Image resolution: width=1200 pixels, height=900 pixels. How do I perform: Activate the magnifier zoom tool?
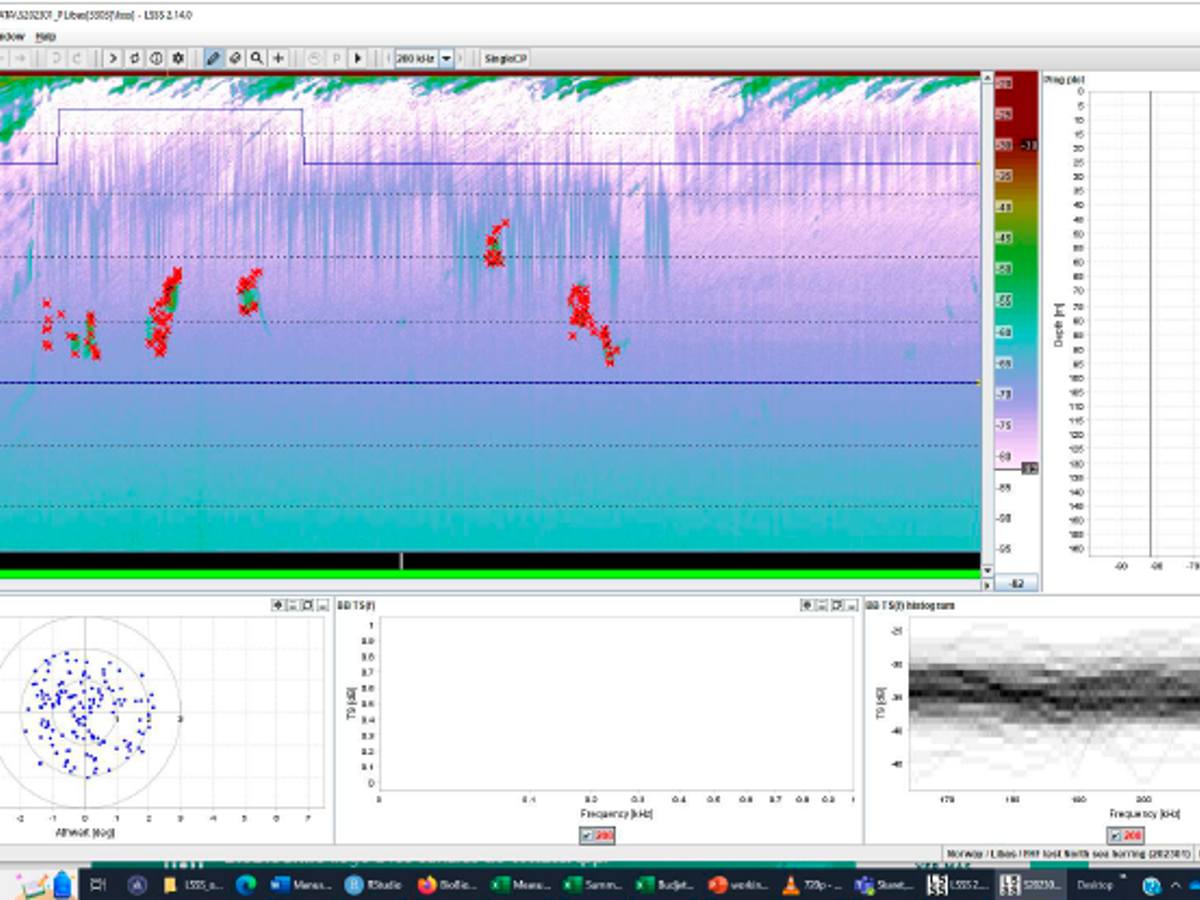click(x=257, y=58)
